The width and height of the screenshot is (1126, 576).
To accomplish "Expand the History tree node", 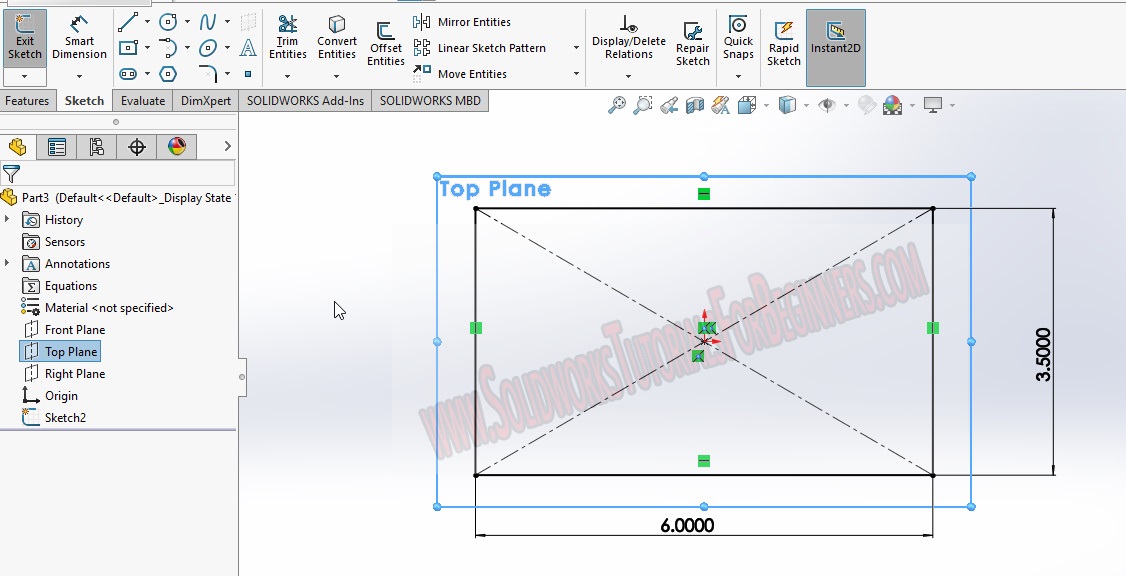I will (8, 219).
